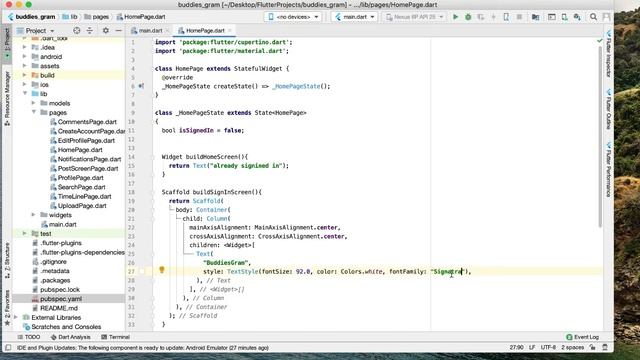640x360 pixels.
Task: Expand the widgets folder
Action: point(33,215)
